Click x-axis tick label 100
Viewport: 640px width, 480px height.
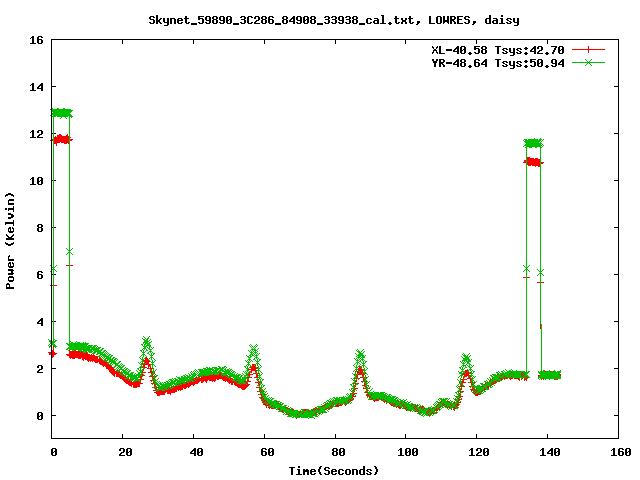pos(408,452)
